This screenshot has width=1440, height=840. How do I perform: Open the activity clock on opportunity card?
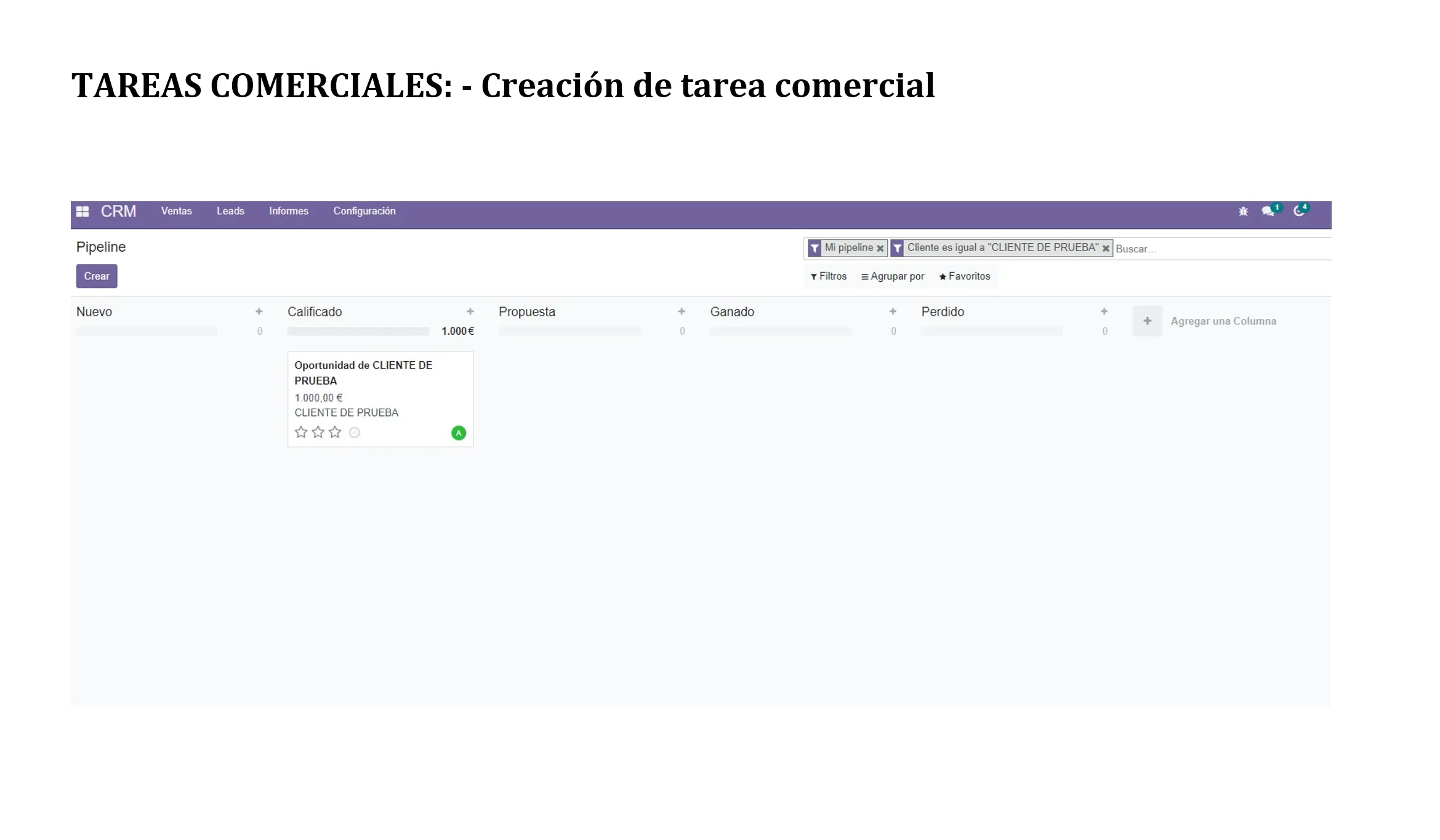[355, 433]
